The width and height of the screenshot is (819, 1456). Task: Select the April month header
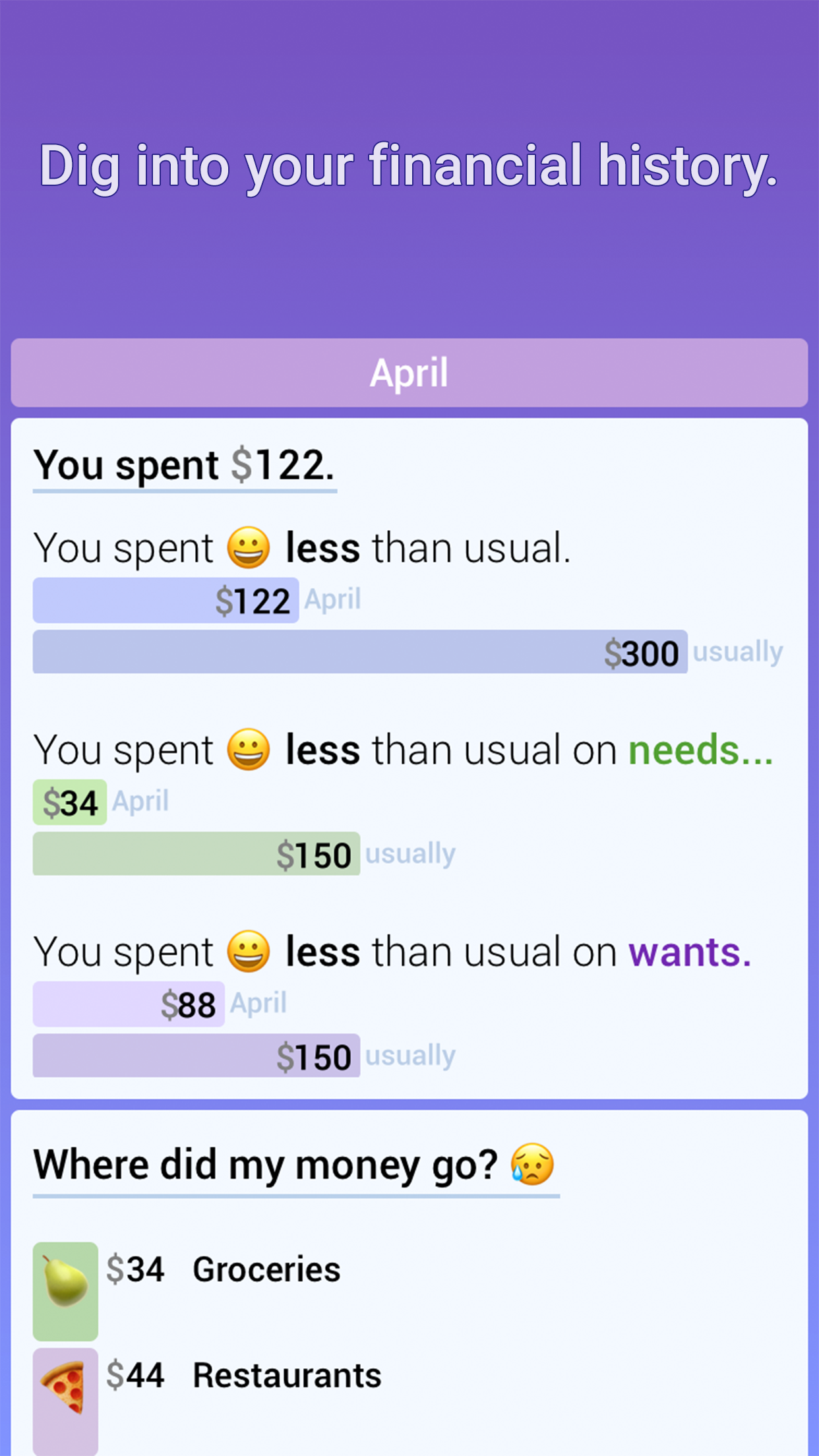[x=409, y=373]
